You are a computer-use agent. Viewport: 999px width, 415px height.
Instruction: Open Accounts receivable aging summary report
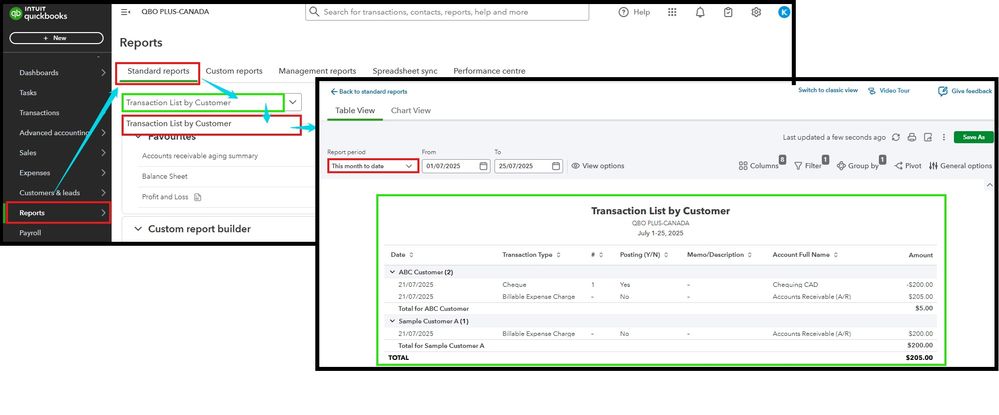(x=199, y=156)
